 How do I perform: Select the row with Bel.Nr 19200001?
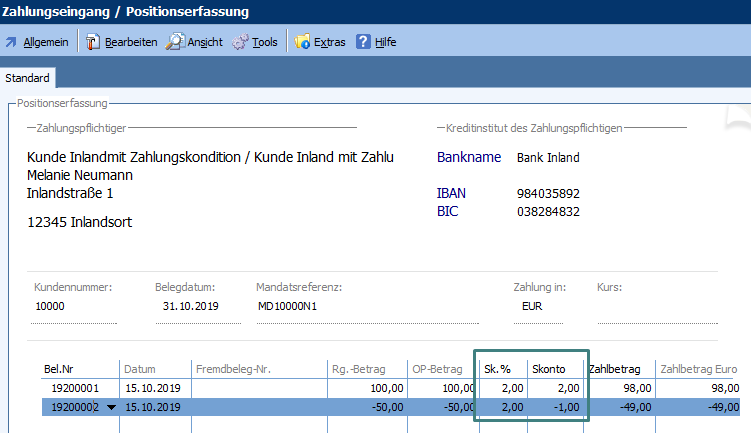[x=75, y=388]
